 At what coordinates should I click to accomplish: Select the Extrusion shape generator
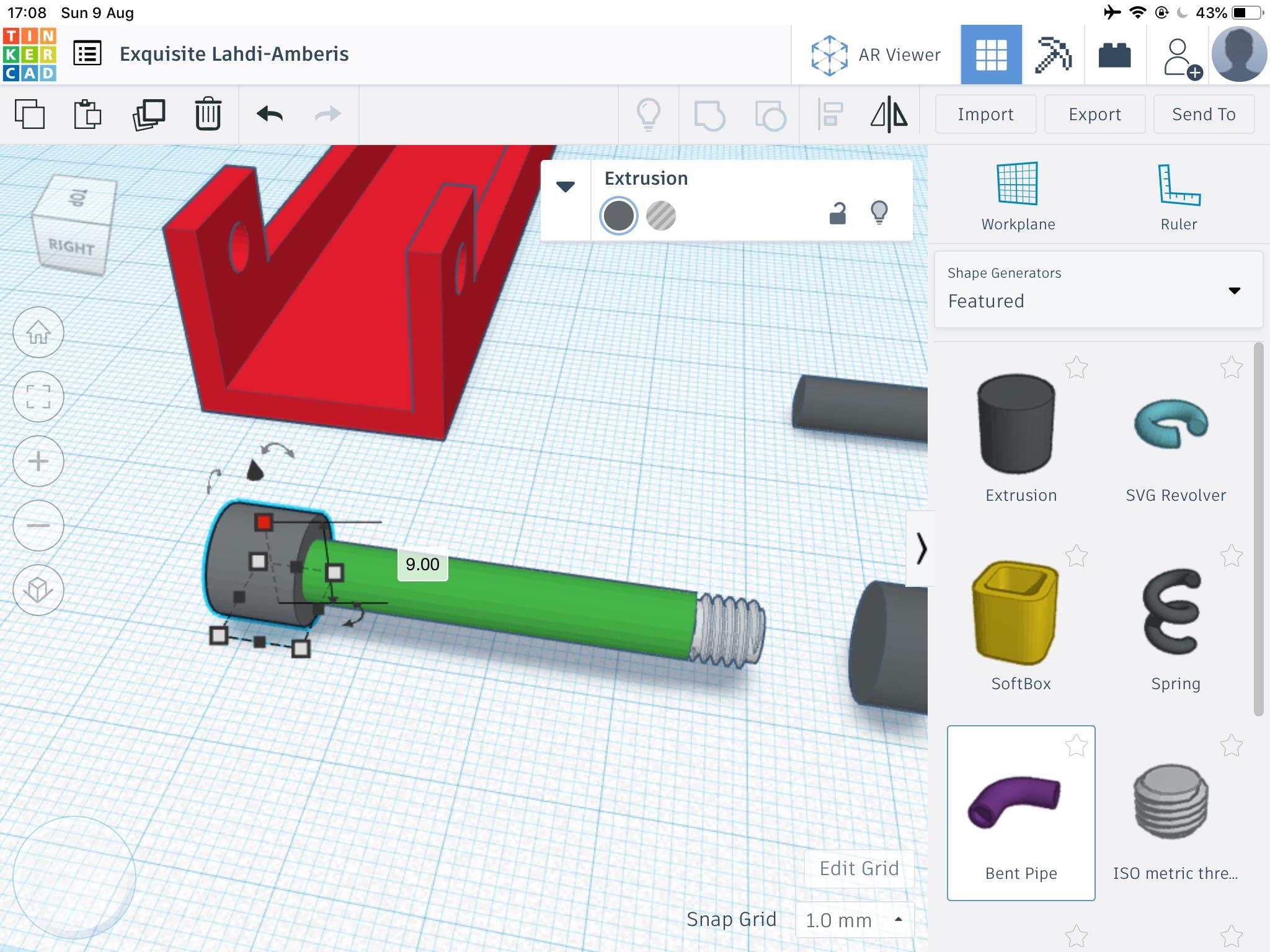coord(1020,429)
